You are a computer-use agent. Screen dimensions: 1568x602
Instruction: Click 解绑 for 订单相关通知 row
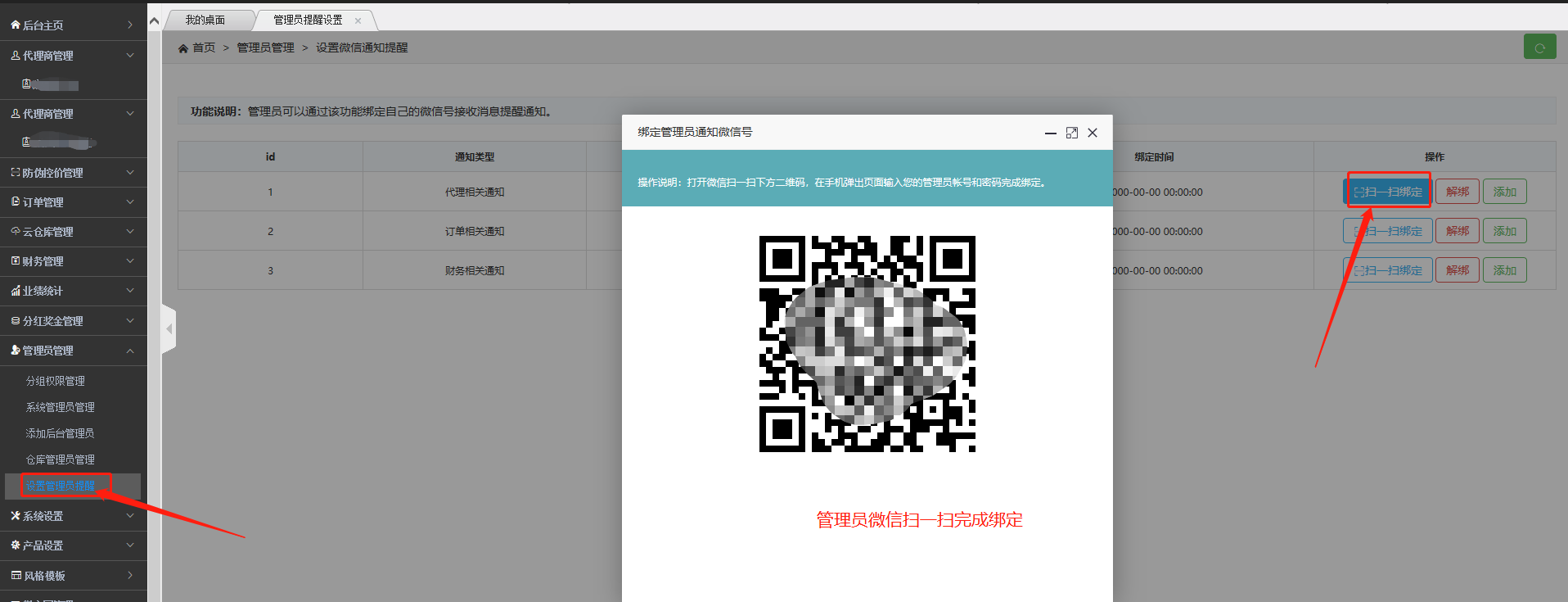point(1458,231)
